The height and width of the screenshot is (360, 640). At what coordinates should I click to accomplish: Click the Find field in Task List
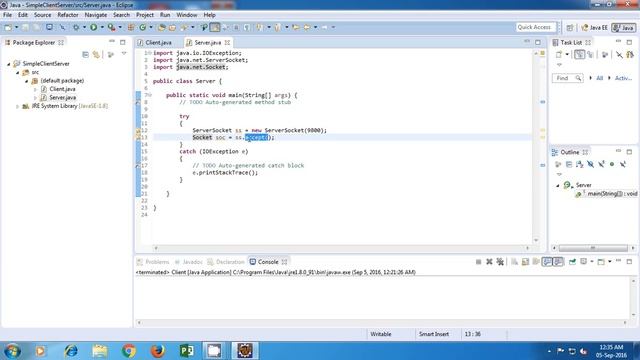click(567, 78)
